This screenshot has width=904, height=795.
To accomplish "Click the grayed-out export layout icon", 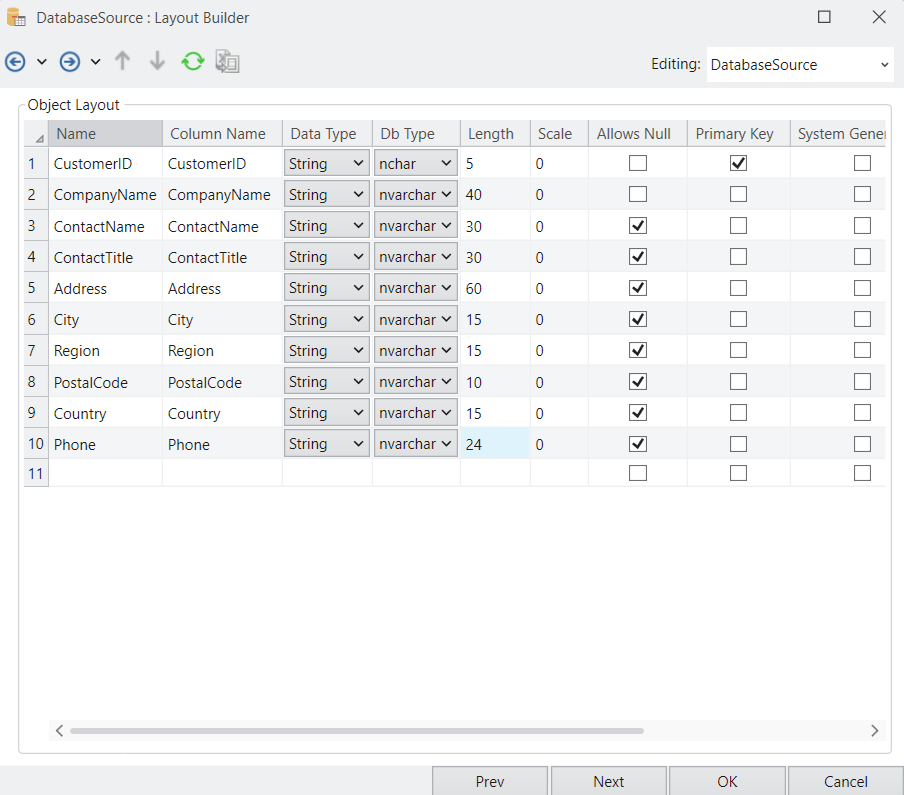I will tap(228, 62).
